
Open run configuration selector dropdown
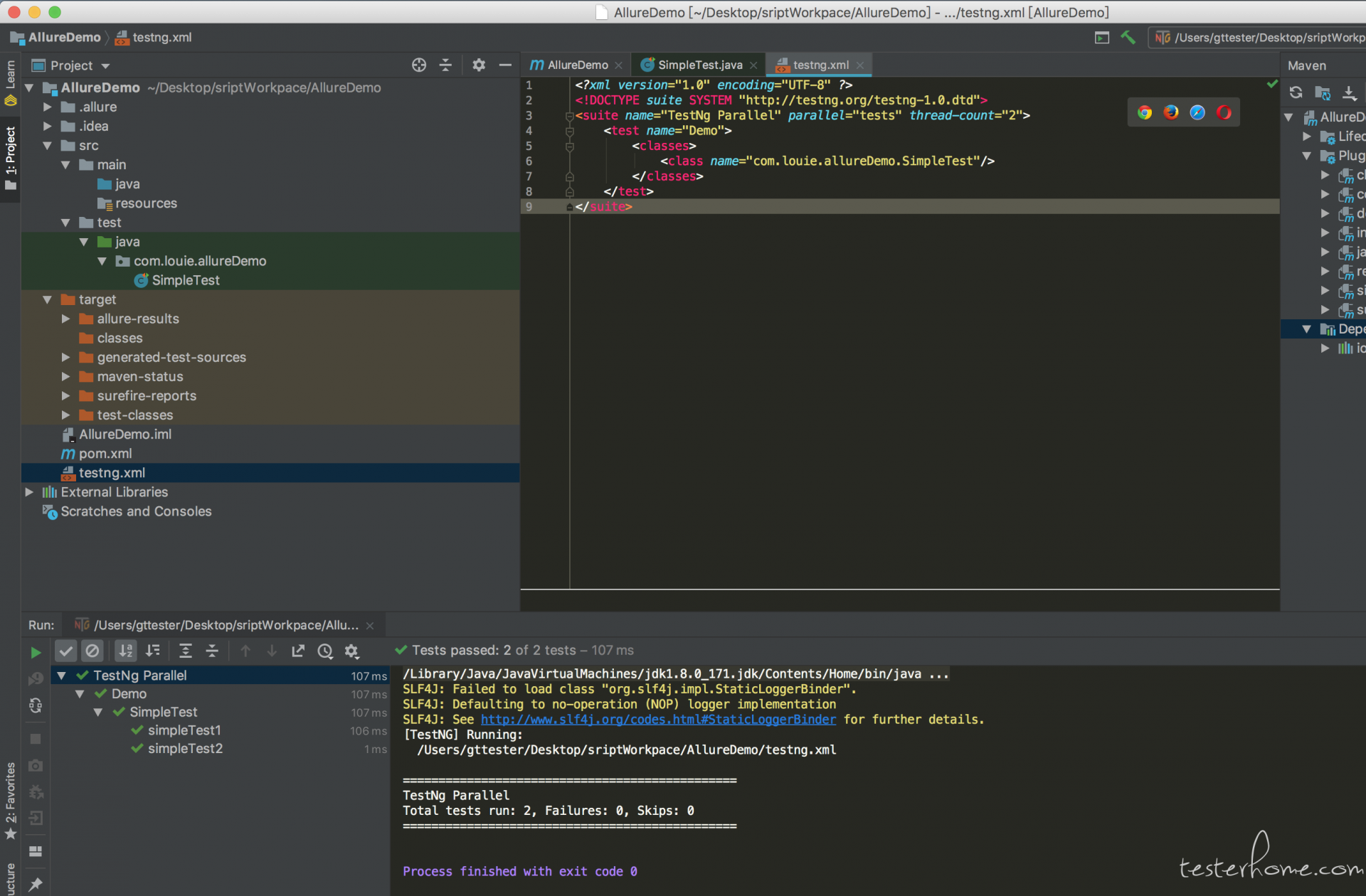click(1257, 38)
